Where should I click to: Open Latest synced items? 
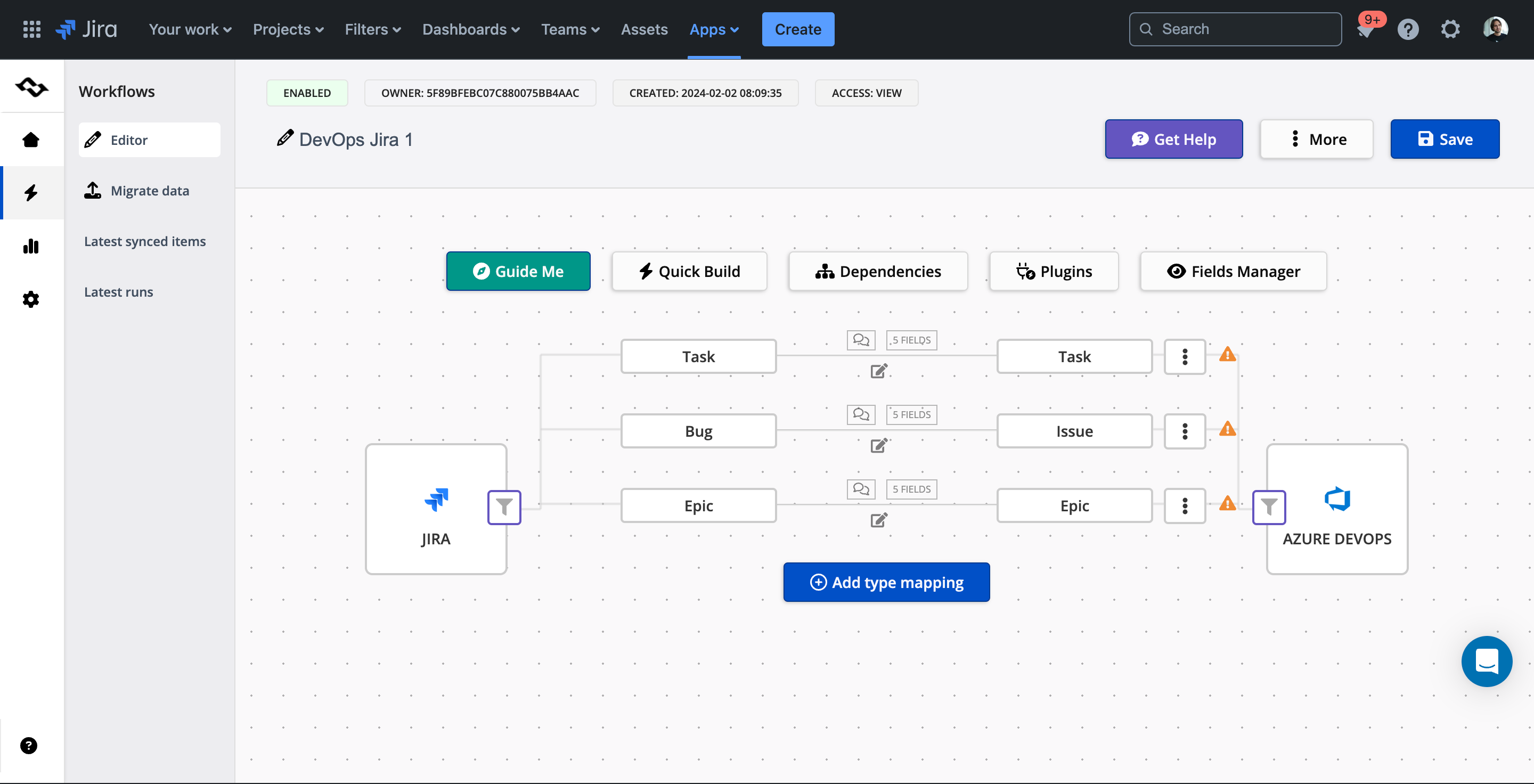coord(145,241)
